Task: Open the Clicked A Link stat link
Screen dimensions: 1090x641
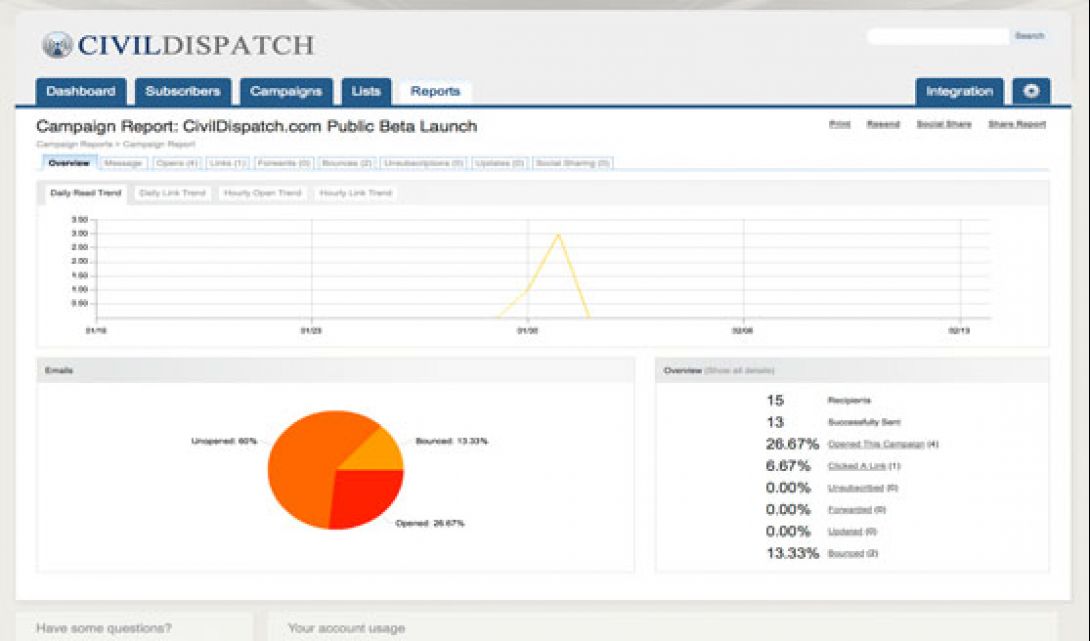Action: [x=856, y=466]
